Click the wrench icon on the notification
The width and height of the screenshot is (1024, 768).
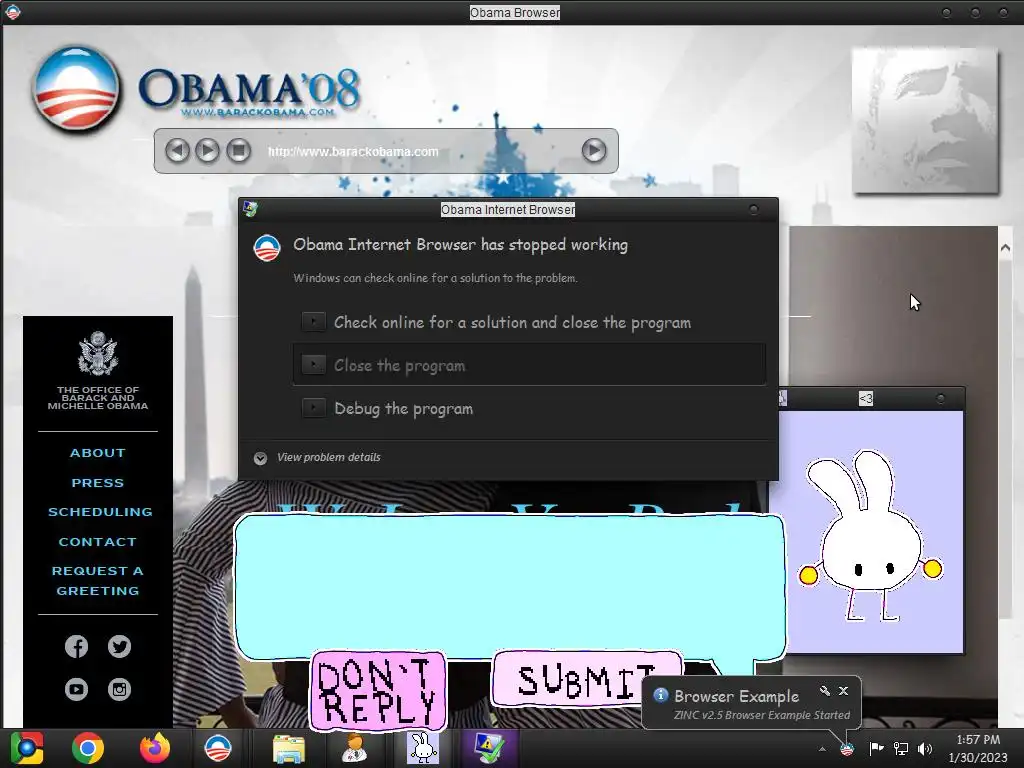[825, 691]
